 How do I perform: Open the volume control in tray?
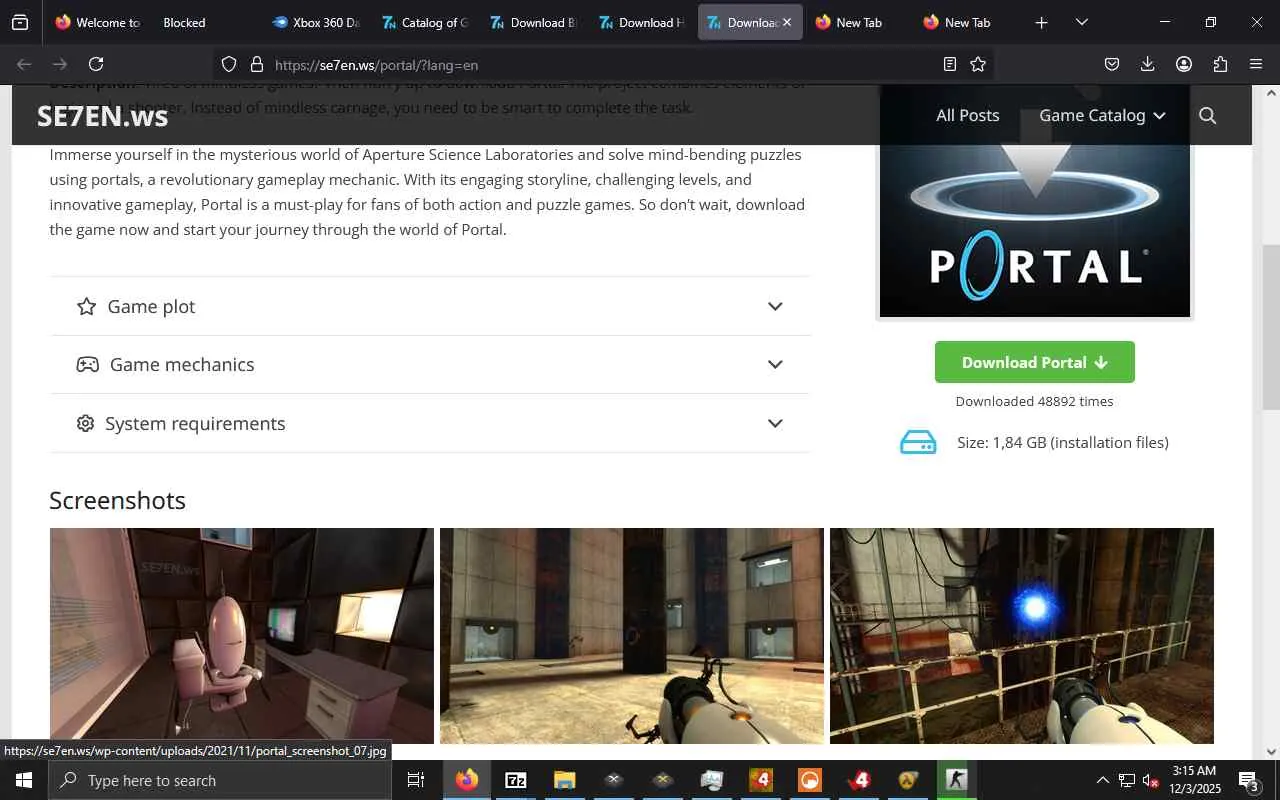tap(1151, 780)
